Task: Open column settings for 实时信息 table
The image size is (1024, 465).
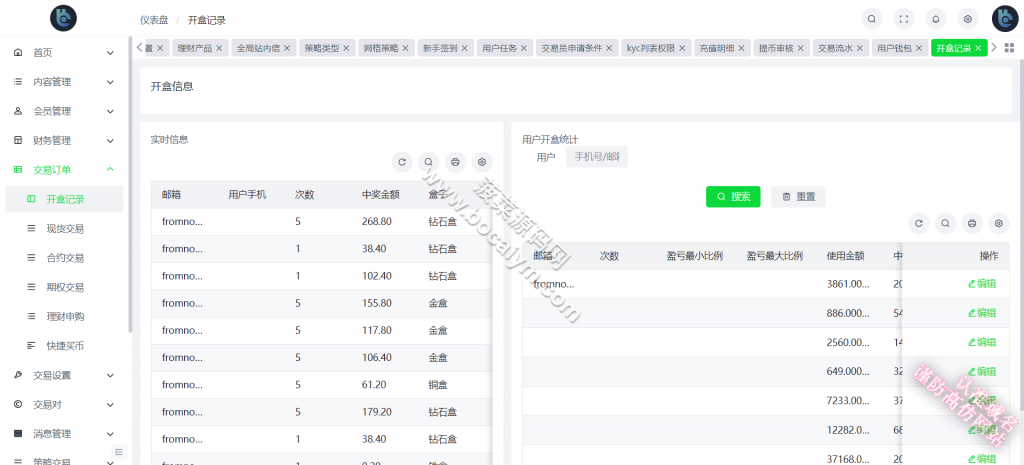Action: (482, 161)
